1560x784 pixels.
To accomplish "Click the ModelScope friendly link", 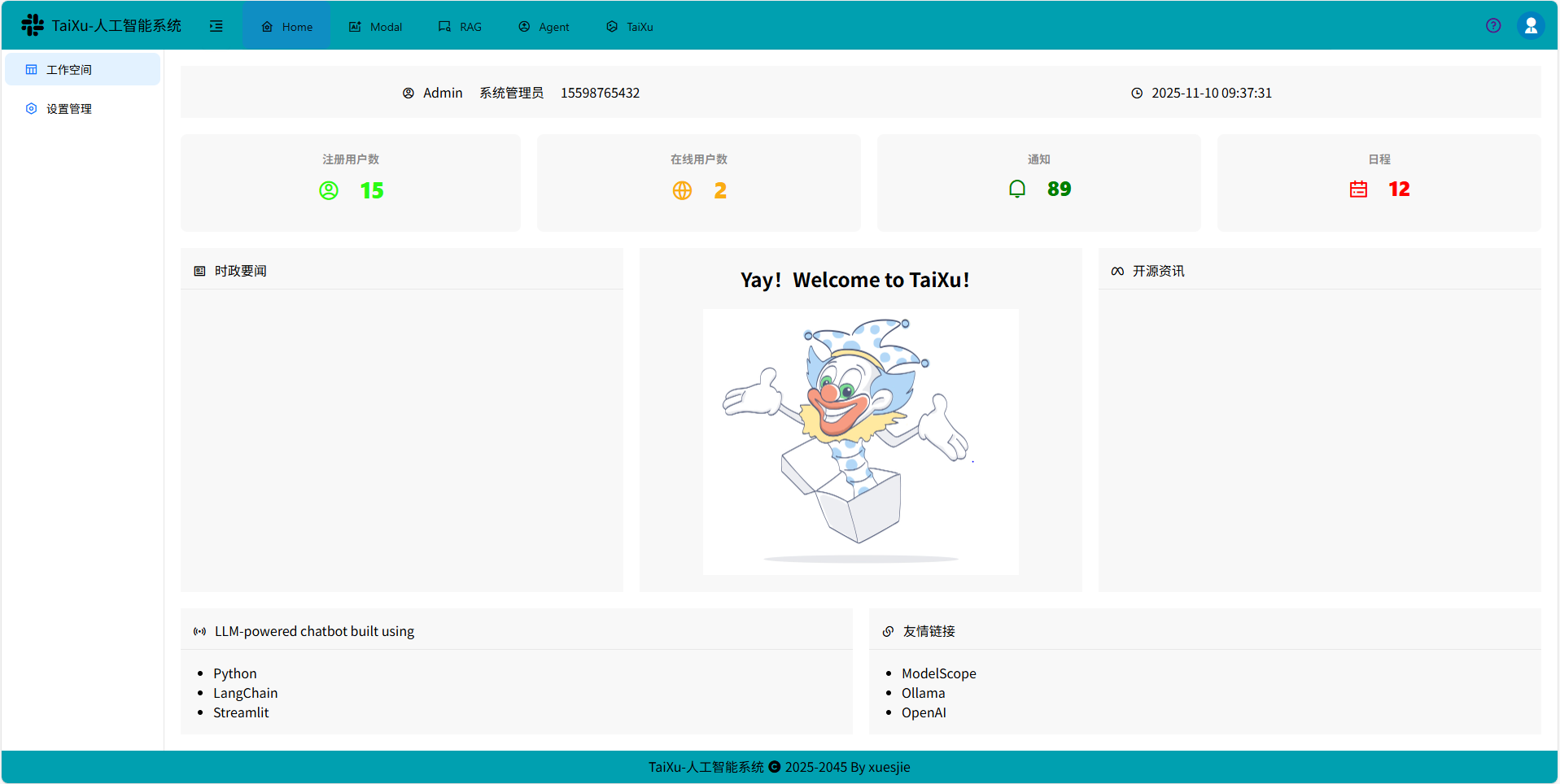I will [x=939, y=673].
